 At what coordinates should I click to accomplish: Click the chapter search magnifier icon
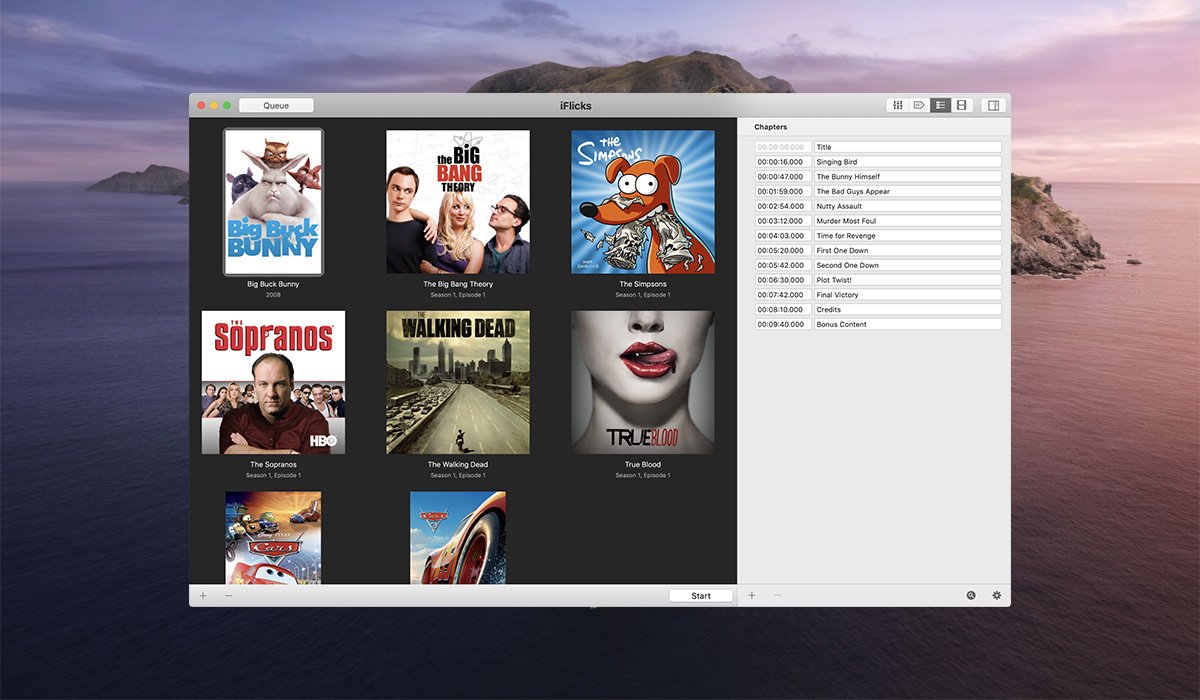click(x=971, y=596)
